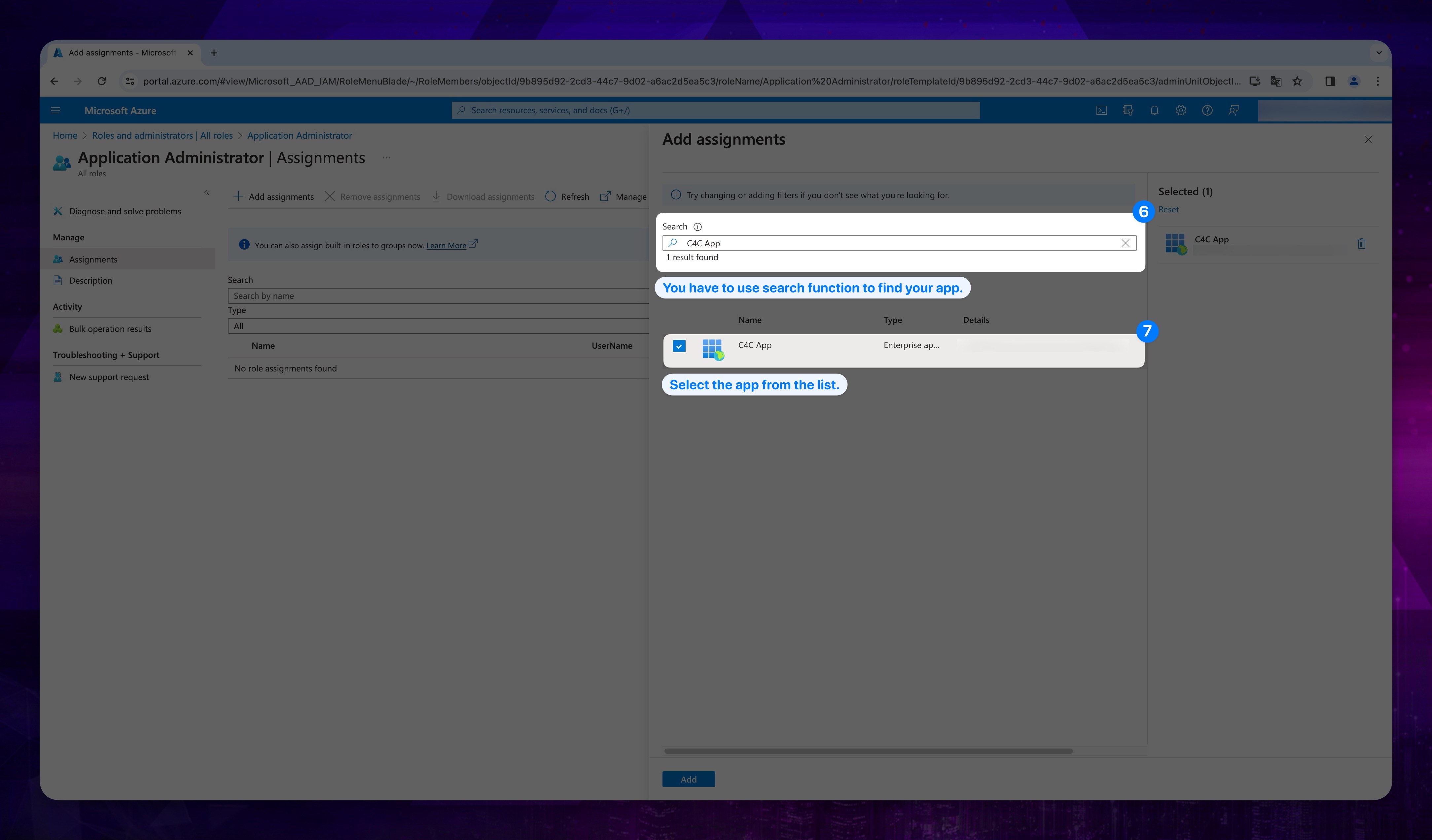The width and height of the screenshot is (1432, 840).
Task: Click the horizontal scrollbar in Add assignments
Action: point(868,751)
